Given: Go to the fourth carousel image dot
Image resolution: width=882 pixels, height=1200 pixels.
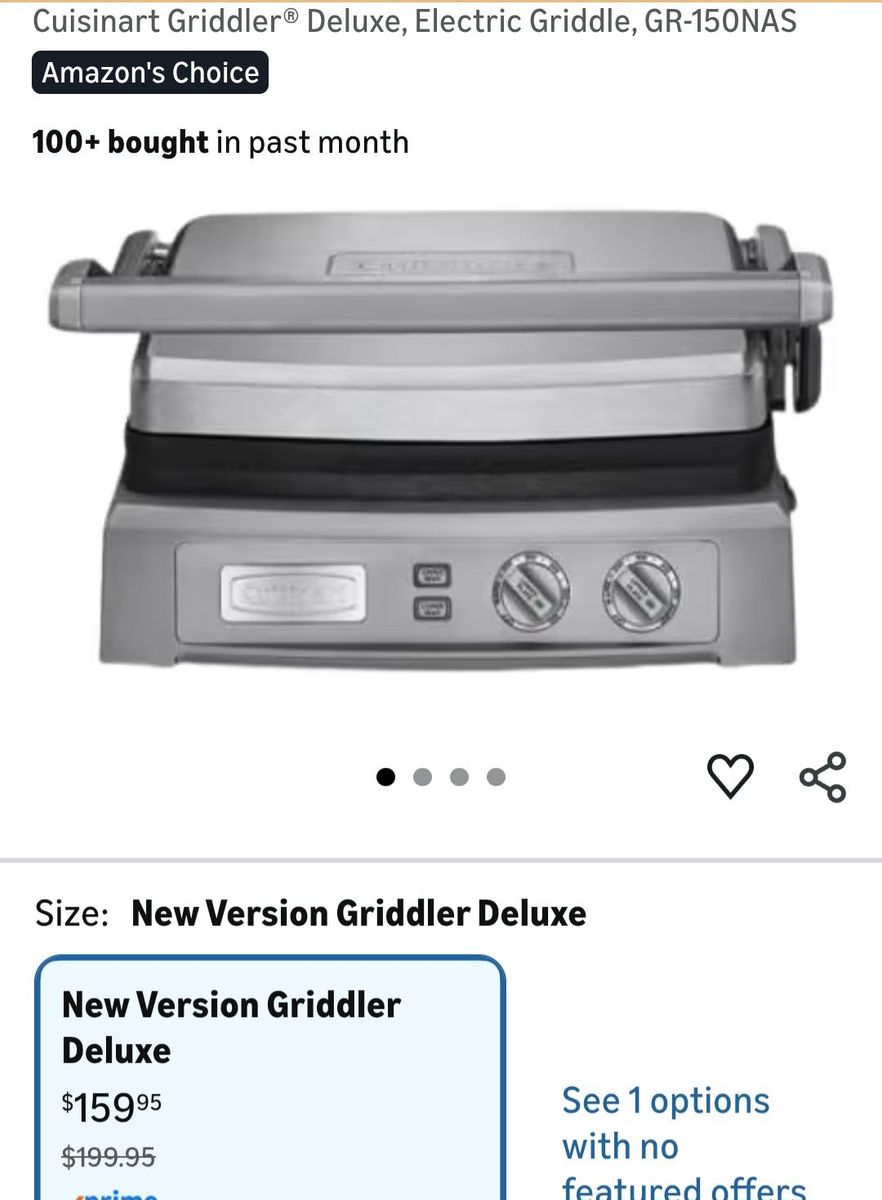Looking at the screenshot, I should tap(496, 777).
